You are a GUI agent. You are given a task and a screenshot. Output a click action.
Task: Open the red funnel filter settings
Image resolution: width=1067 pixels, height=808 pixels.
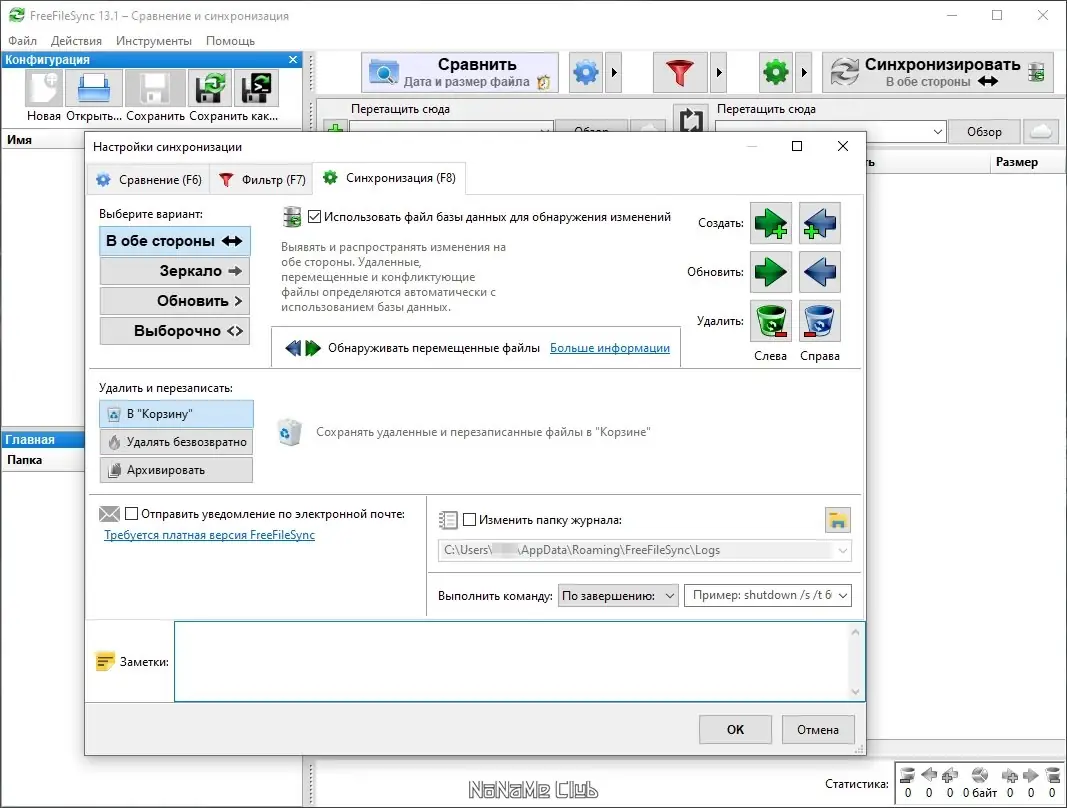pyautogui.click(x=679, y=72)
